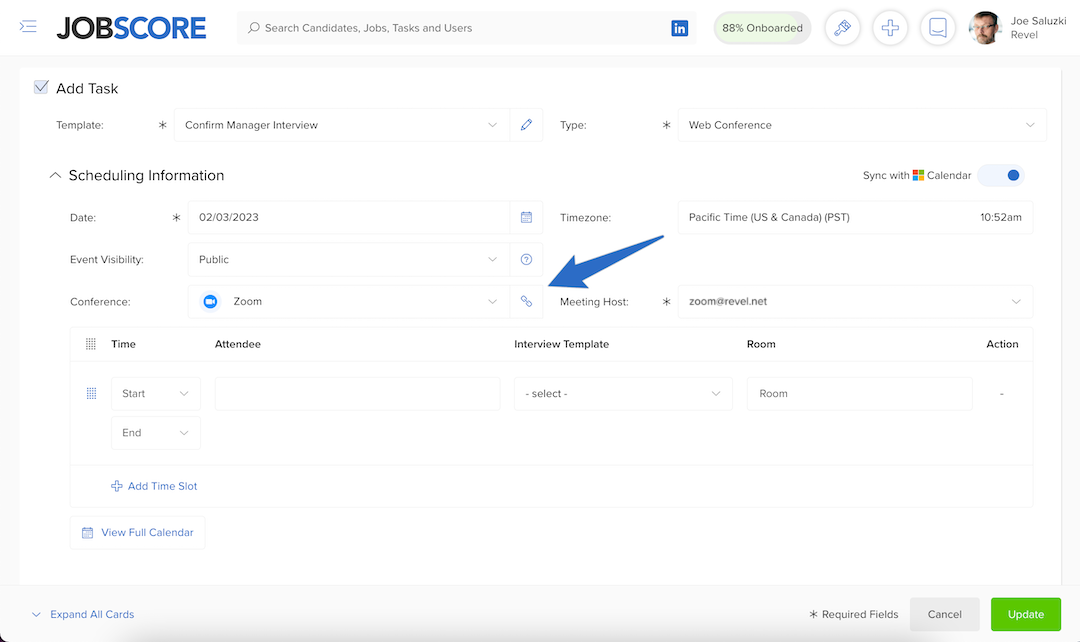The height and width of the screenshot is (642, 1080).
Task: Click the Time column header
Action: pos(123,344)
